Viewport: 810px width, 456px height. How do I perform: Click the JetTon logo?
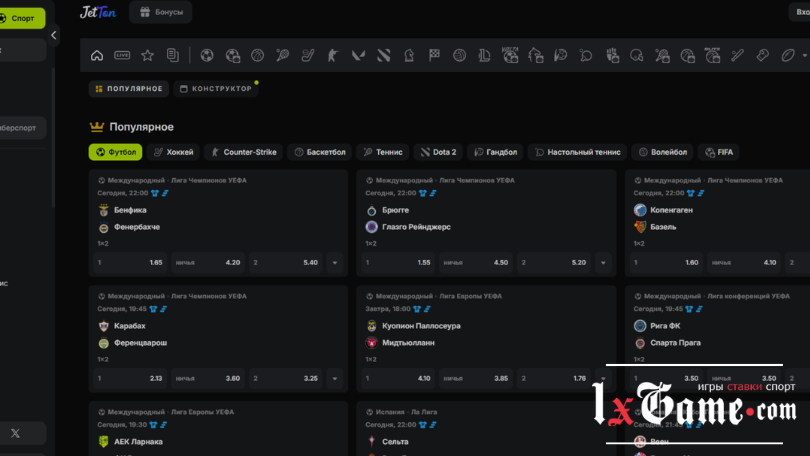pyautogui.click(x=98, y=12)
